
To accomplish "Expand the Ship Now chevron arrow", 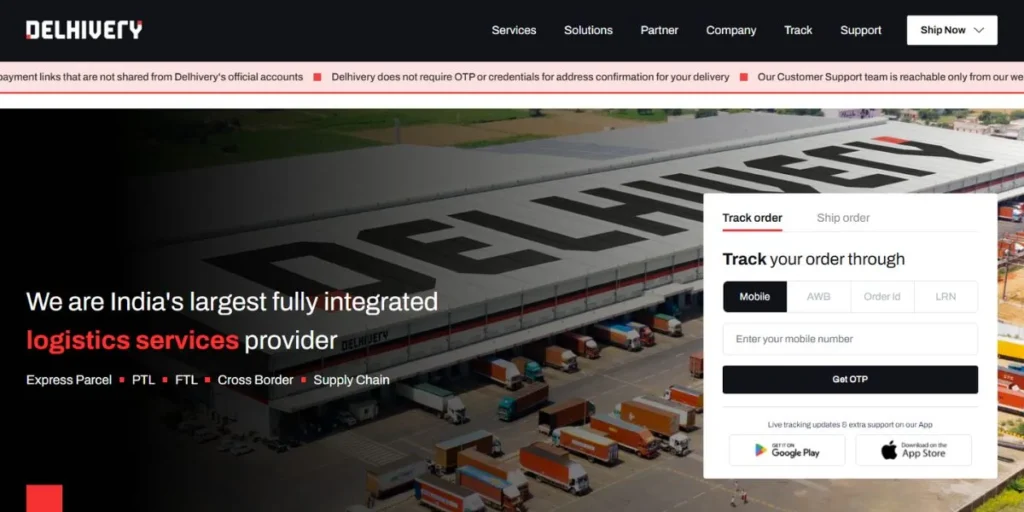I will coord(978,30).
